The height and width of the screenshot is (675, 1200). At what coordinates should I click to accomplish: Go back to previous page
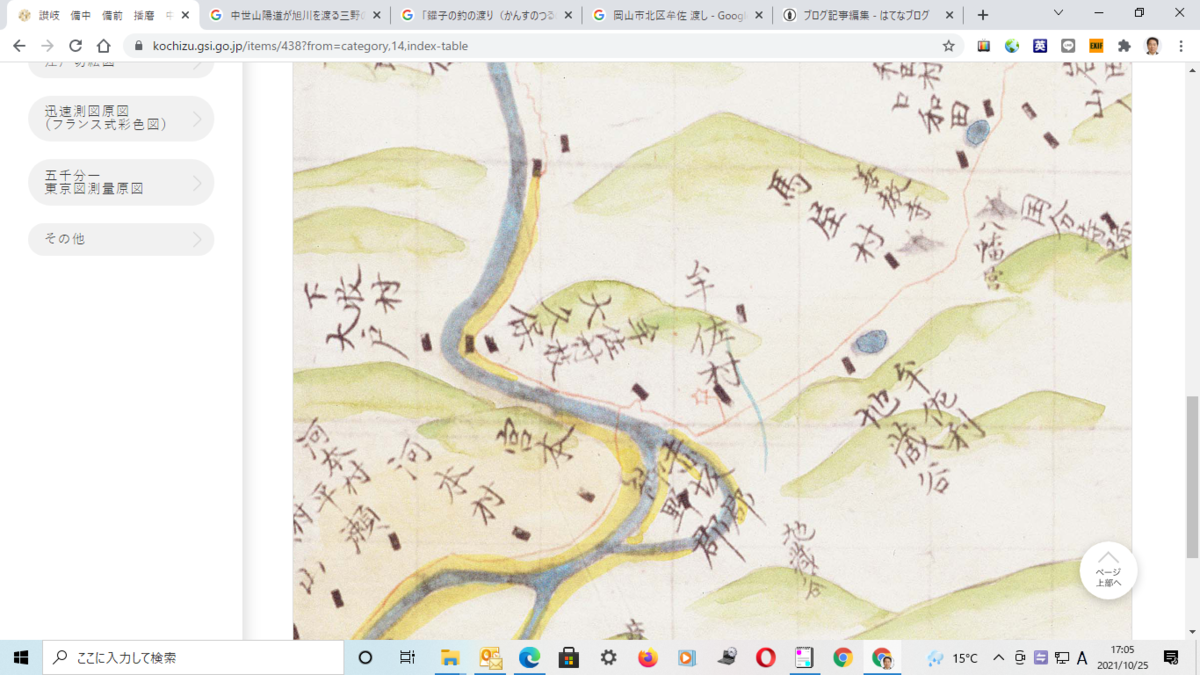tap(19, 46)
